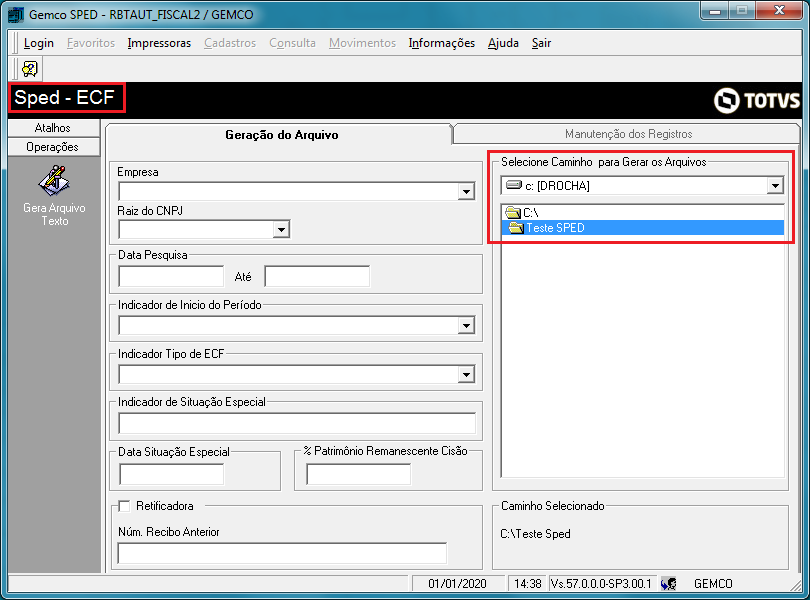Open the Impressoras menu
Image resolution: width=810 pixels, height=601 pixels.
tap(159, 43)
